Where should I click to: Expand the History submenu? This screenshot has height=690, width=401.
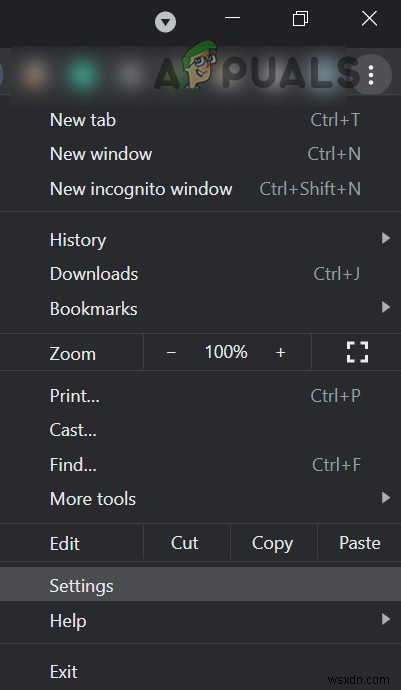coord(200,240)
